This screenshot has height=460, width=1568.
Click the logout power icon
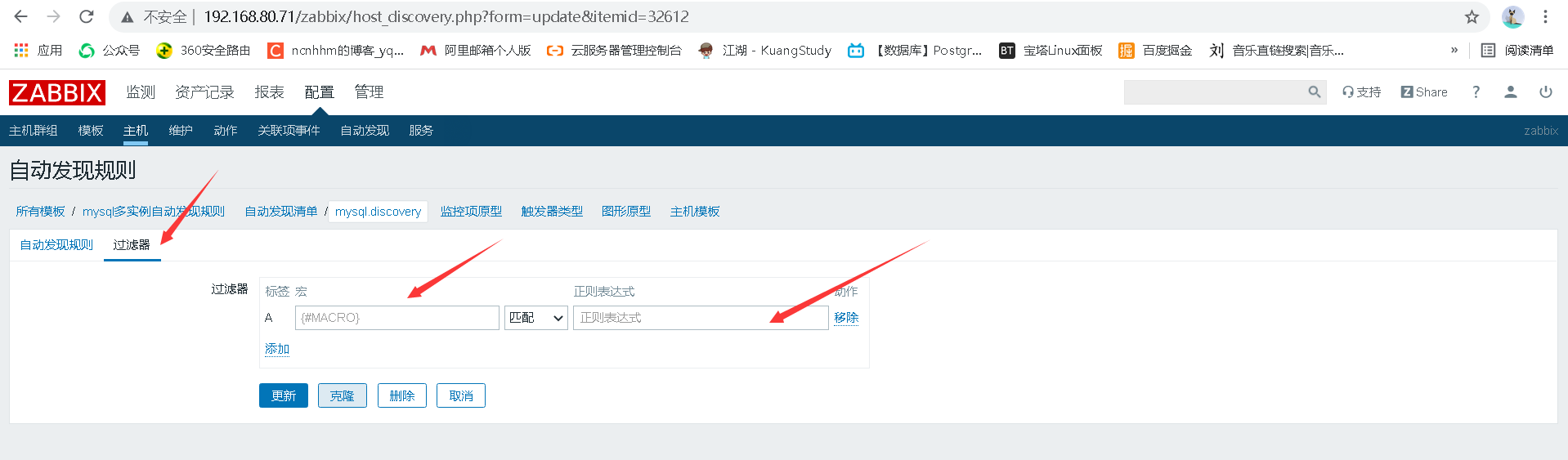coord(1545,92)
